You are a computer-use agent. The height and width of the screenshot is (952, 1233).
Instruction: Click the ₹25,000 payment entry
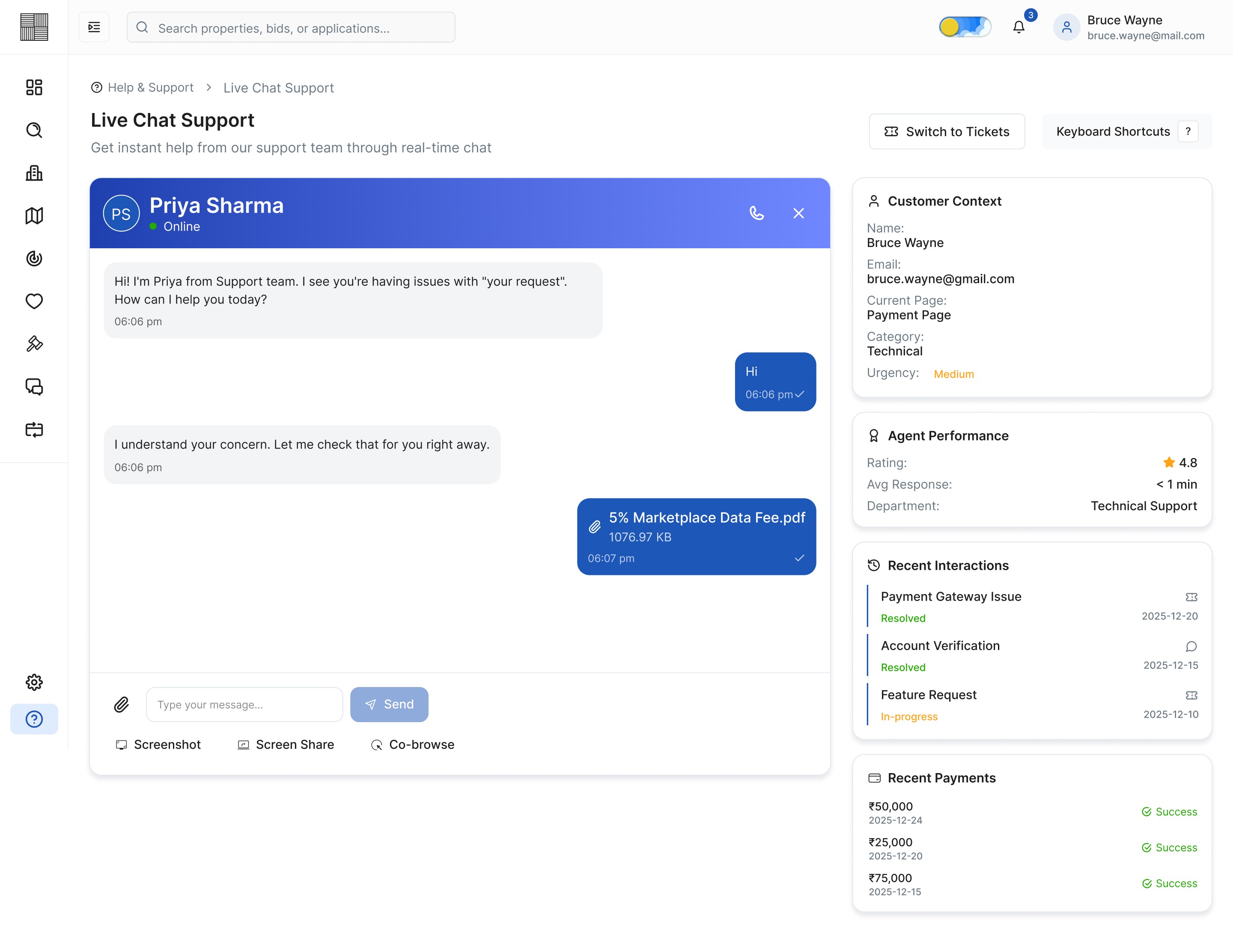click(x=1032, y=848)
